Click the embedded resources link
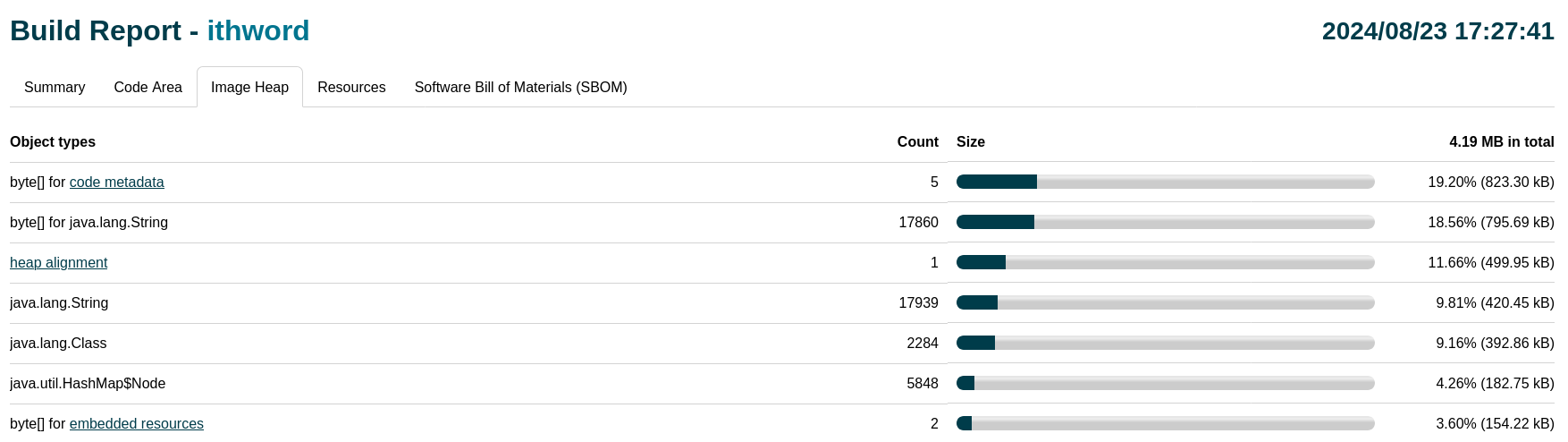Screen dimensions: 1568x442 click(x=137, y=424)
